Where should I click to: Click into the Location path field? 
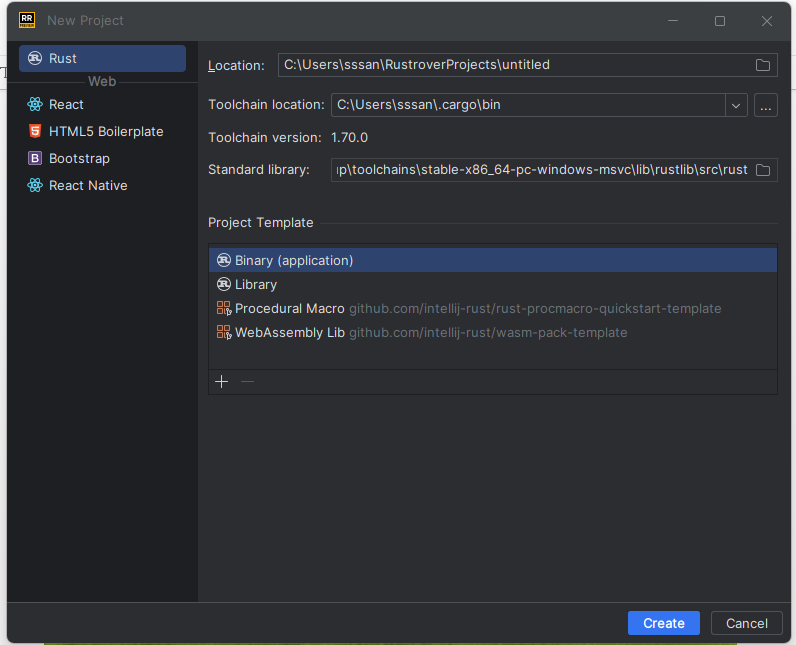point(510,65)
